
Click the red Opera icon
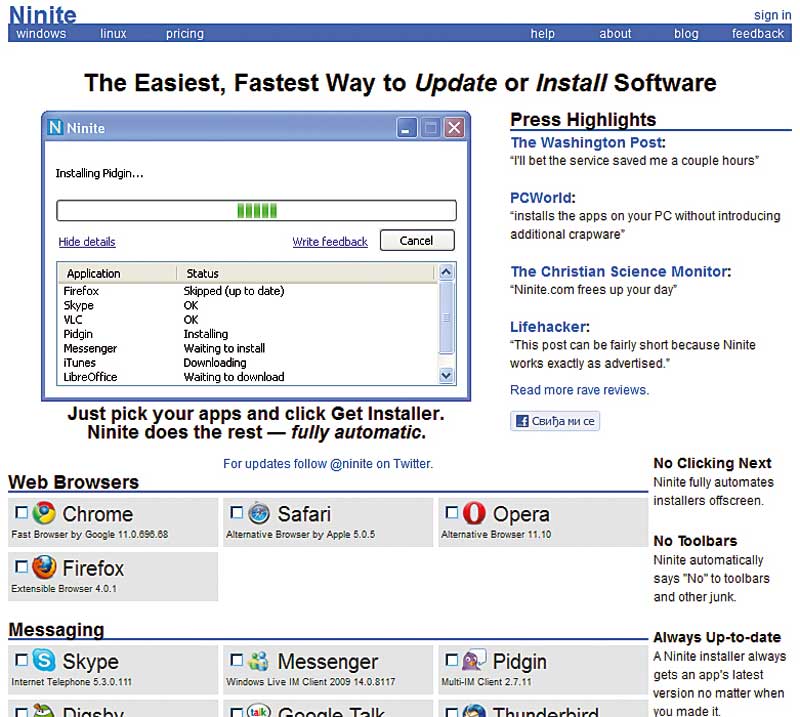click(x=474, y=513)
